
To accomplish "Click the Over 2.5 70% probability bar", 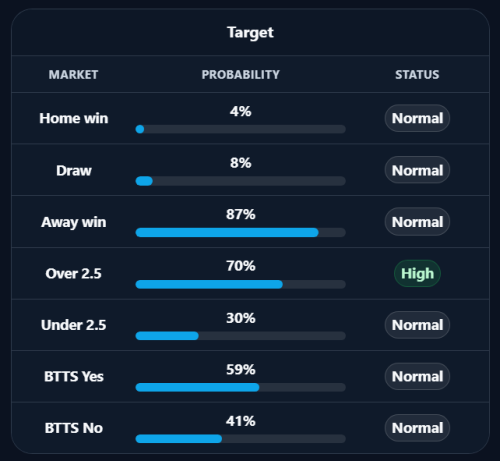I will tap(241, 284).
